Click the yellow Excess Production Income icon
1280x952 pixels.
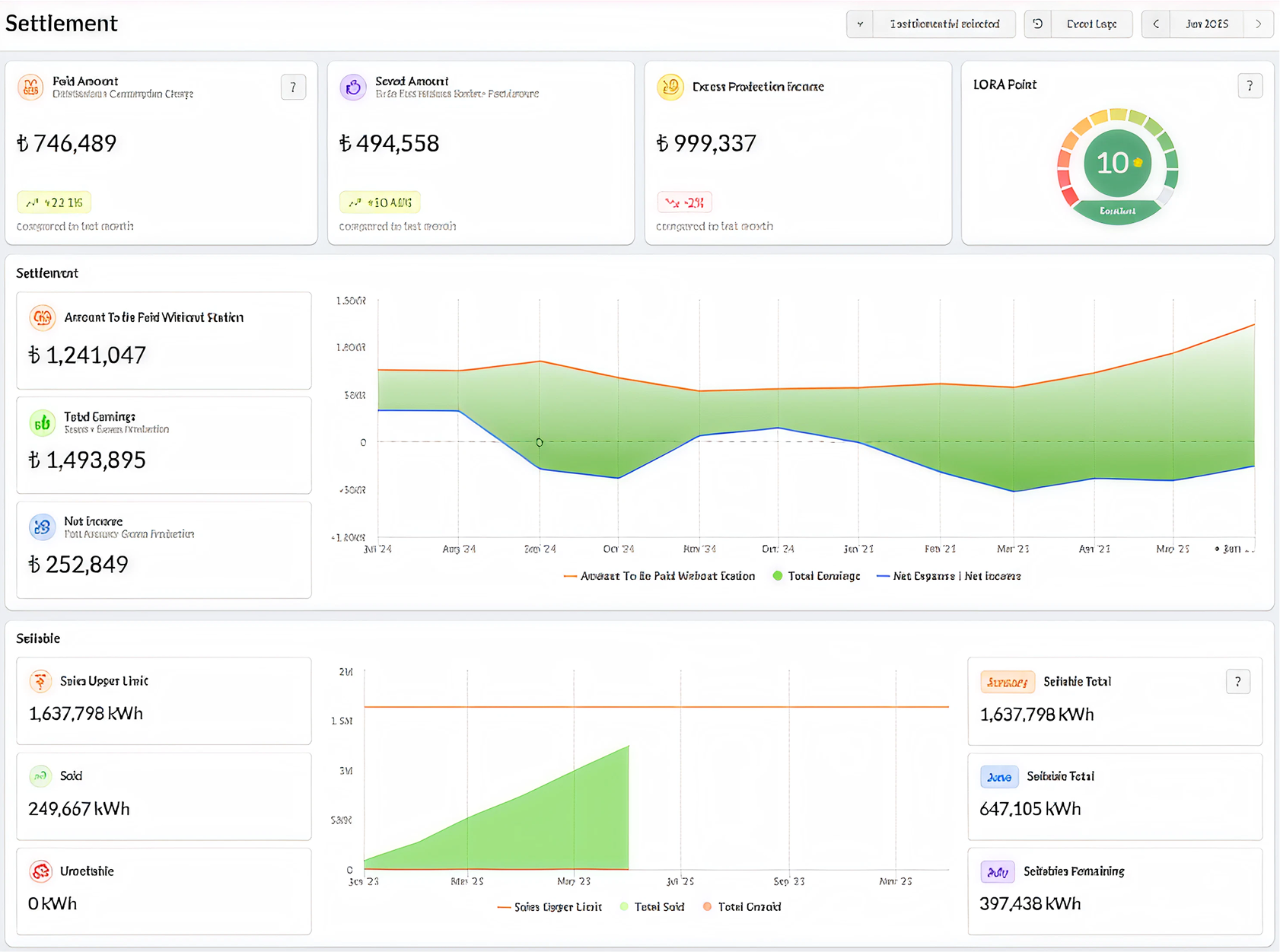point(670,88)
